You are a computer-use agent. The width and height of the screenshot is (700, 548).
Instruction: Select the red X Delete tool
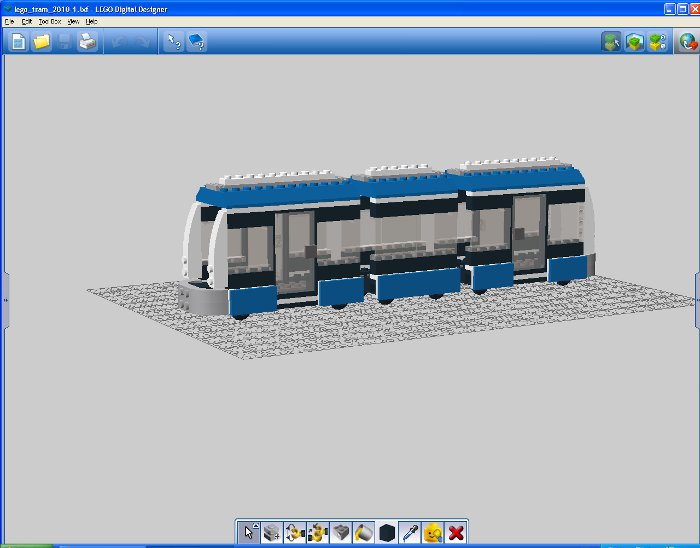[456, 532]
